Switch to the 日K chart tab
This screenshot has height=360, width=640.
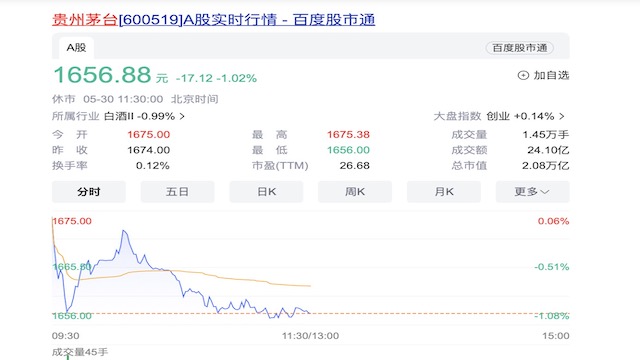pyautogui.click(x=266, y=192)
